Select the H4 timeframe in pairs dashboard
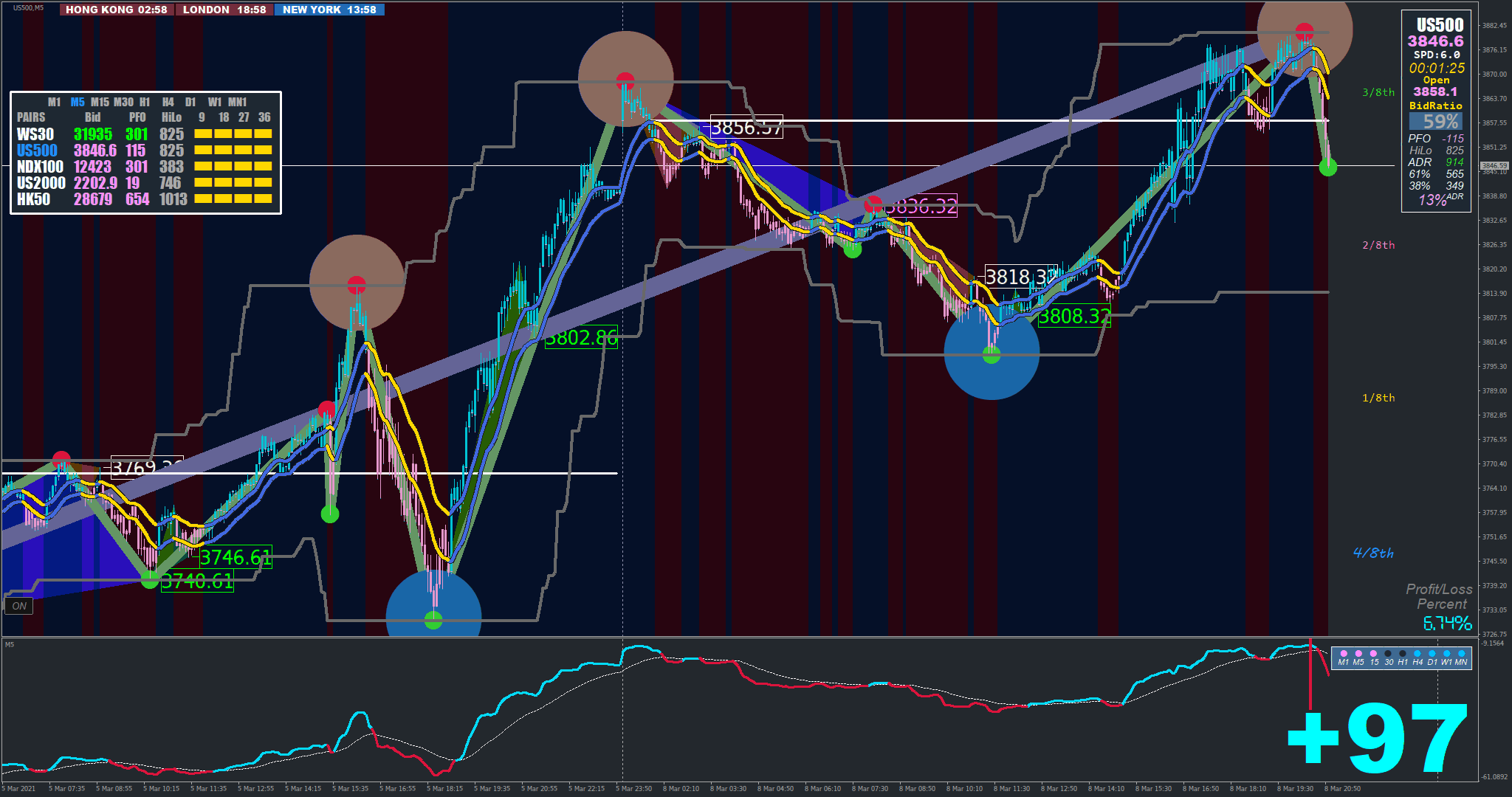 (x=168, y=102)
